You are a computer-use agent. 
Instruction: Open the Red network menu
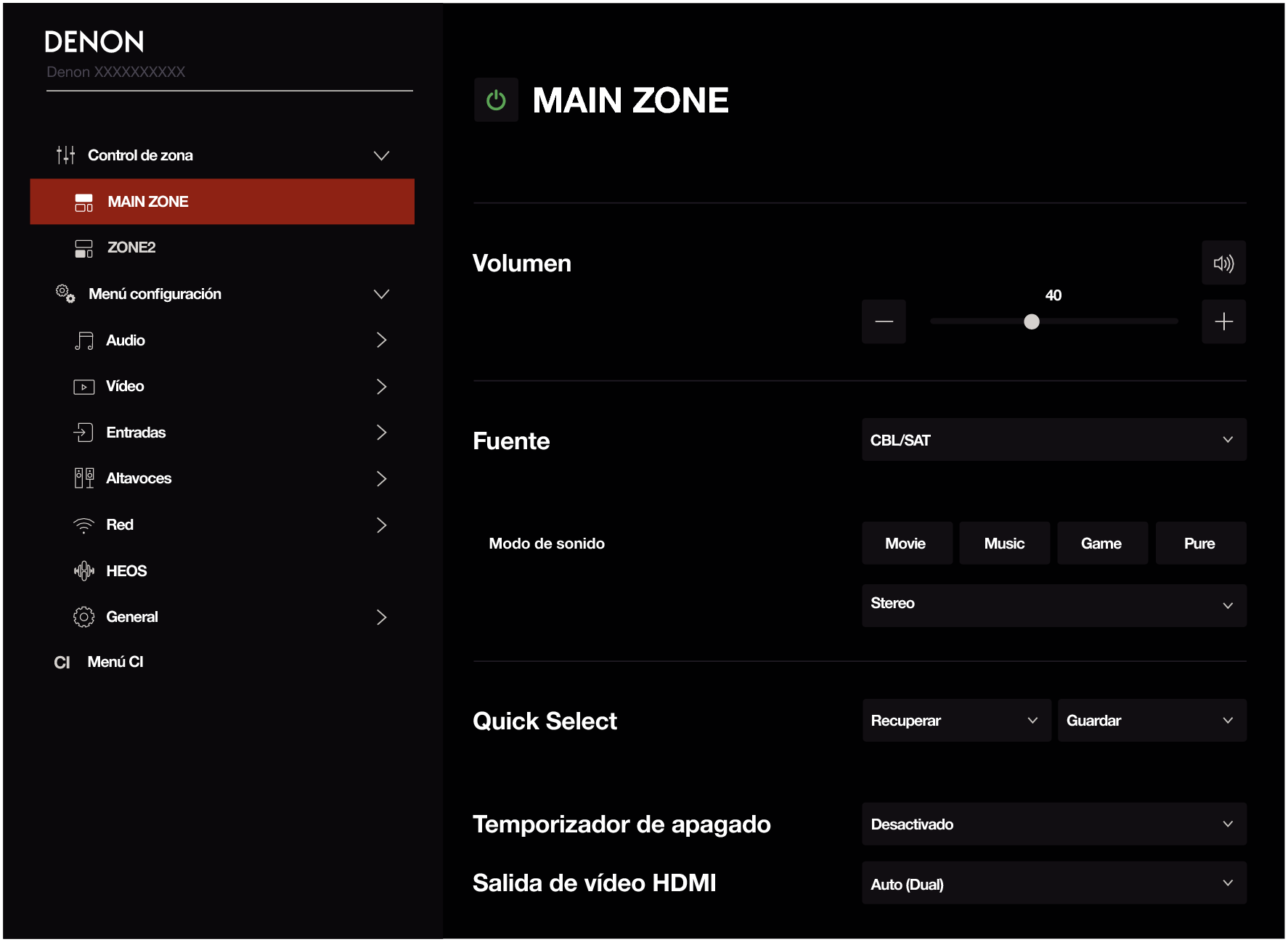point(222,525)
